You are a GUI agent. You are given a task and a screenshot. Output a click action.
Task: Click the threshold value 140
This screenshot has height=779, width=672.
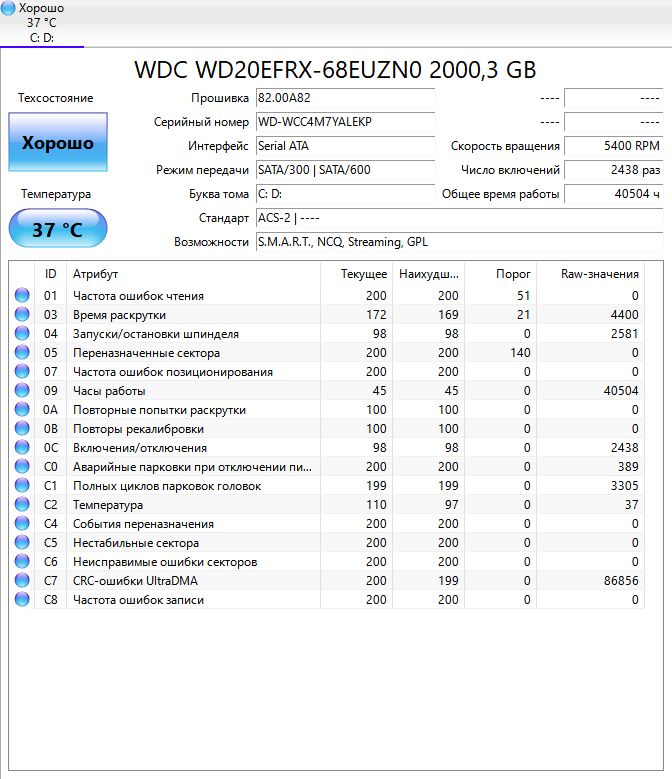pos(520,352)
